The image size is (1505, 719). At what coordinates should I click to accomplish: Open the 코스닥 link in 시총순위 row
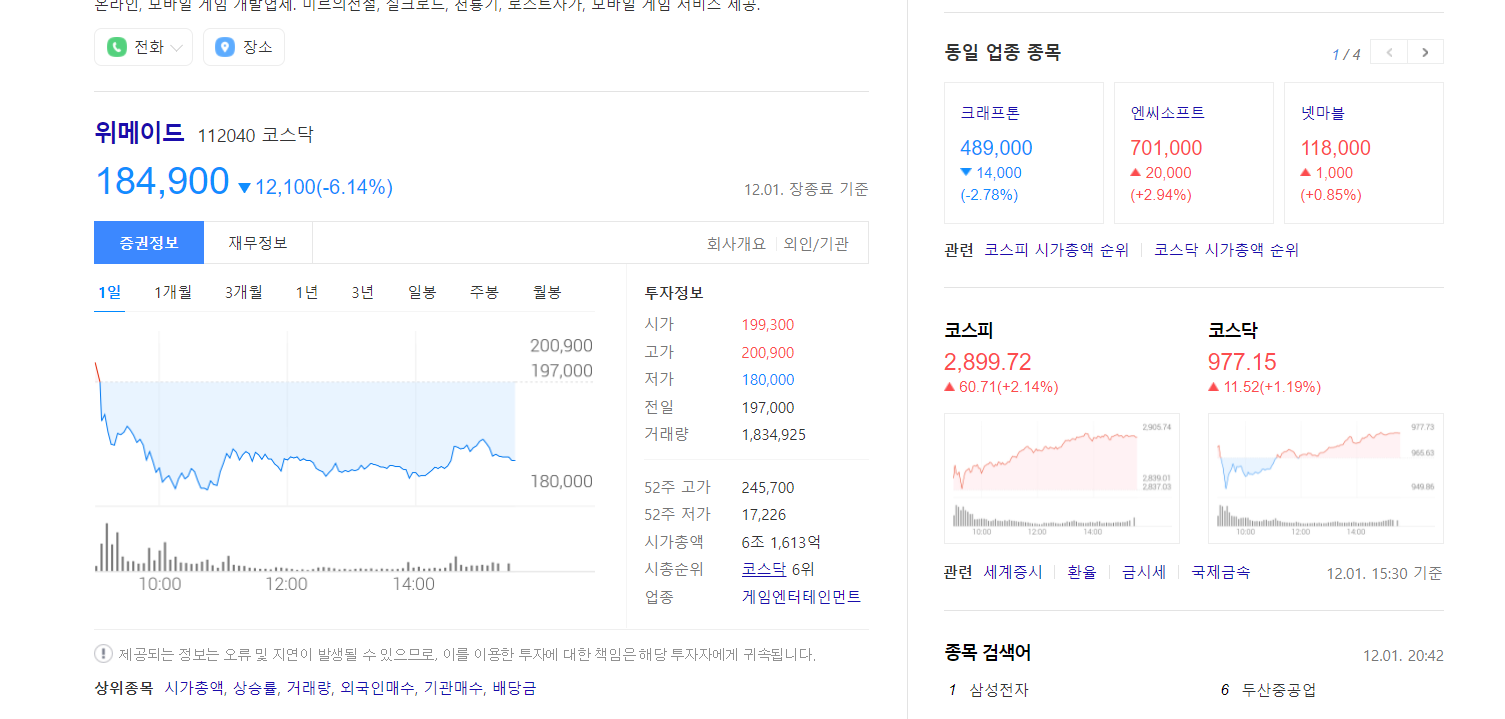coord(763,569)
